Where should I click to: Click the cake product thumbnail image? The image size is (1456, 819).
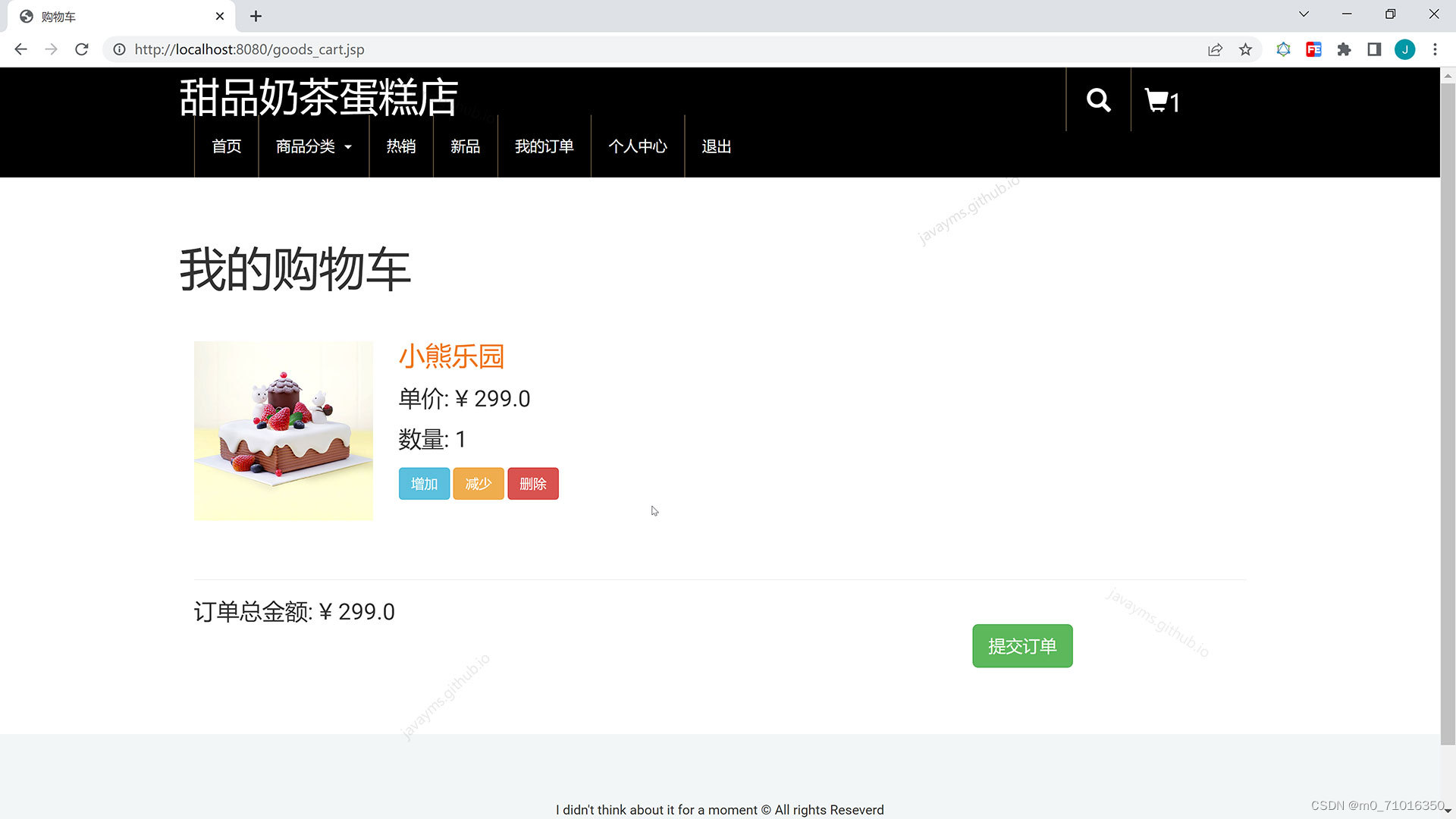(x=283, y=431)
